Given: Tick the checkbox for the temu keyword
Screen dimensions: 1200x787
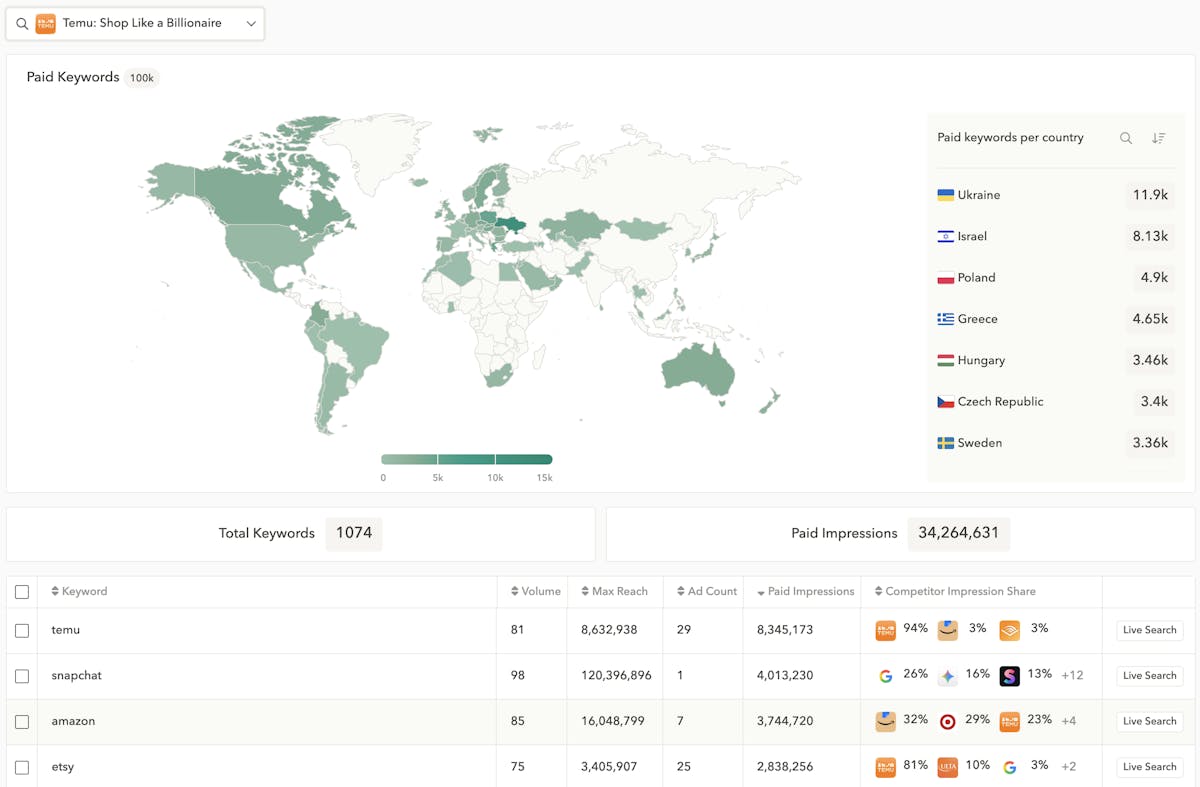Looking at the screenshot, I should [x=22, y=630].
